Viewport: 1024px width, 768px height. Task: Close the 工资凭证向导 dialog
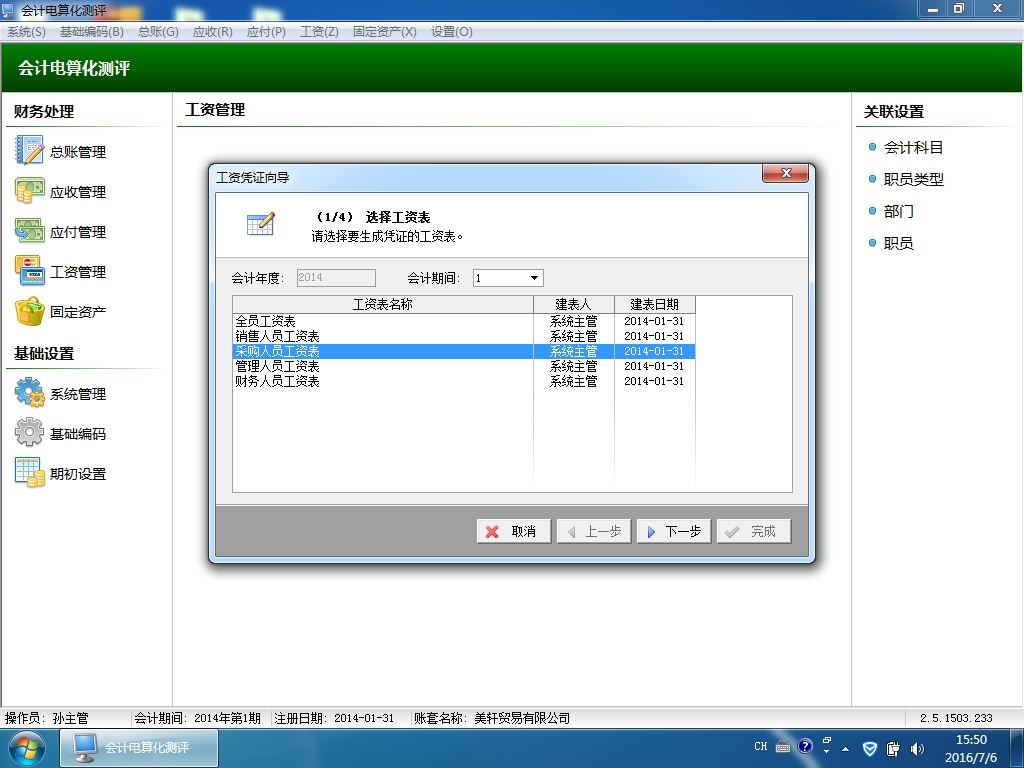[786, 173]
